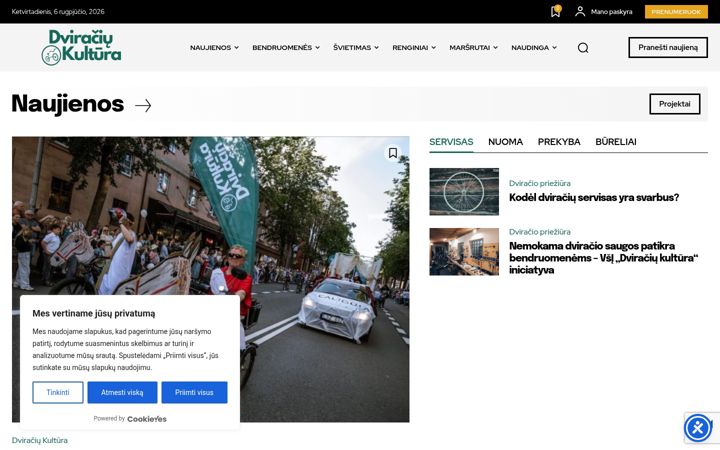Open the bicycle wheel thumbnail

pyautogui.click(x=464, y=191)
